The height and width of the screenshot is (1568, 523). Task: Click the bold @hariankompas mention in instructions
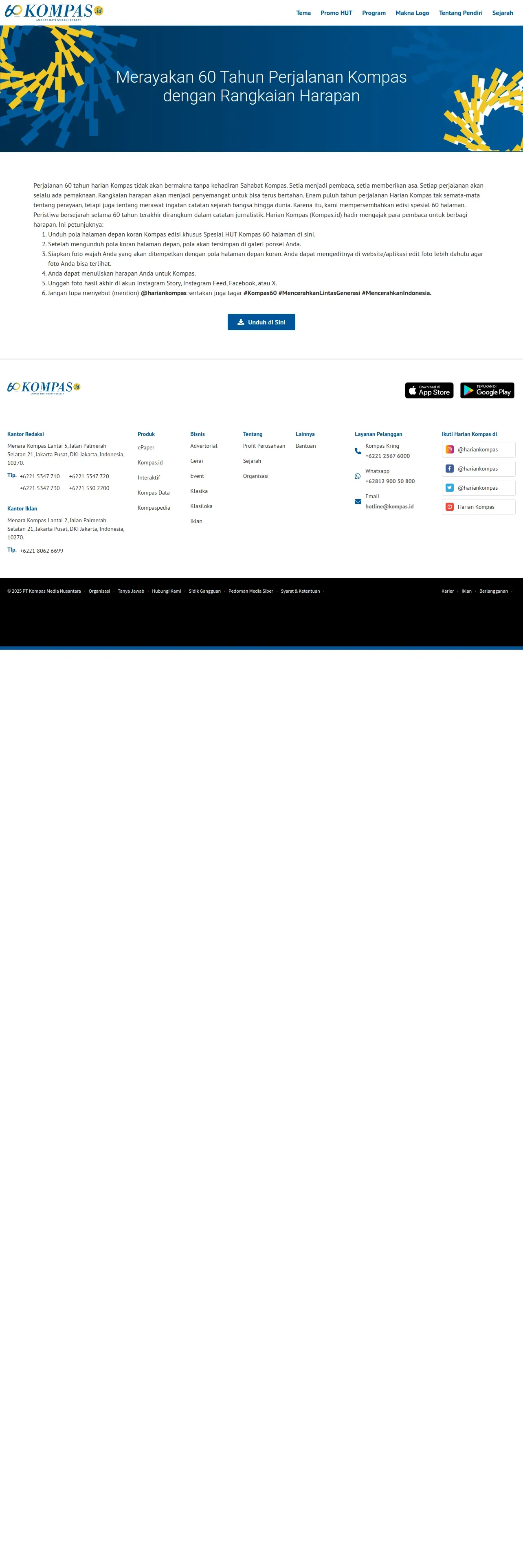pyautogui.click(x=164, y=293)
